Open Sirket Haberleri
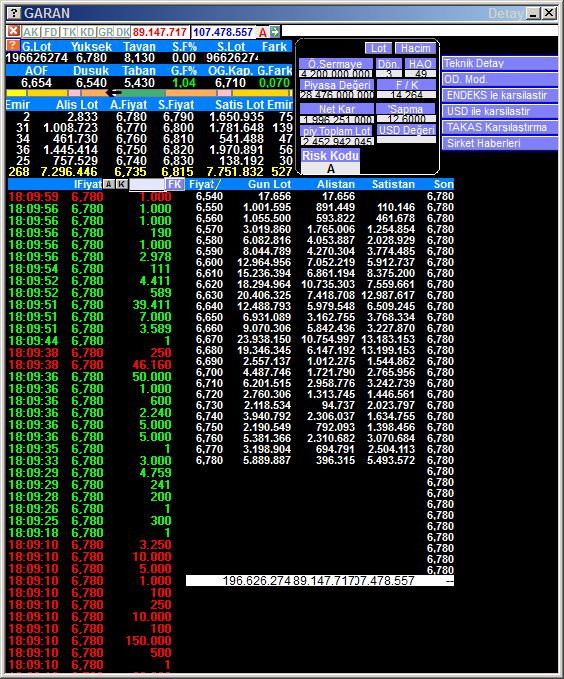Screen dimensions: 564x679 (x=499, y=143)
